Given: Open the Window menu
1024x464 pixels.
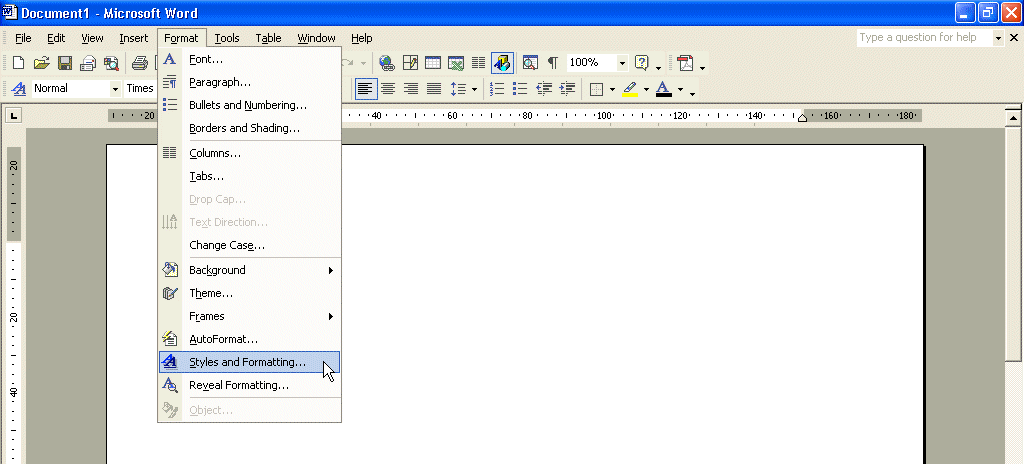Looking at the screenshot, I should (316, 38).
